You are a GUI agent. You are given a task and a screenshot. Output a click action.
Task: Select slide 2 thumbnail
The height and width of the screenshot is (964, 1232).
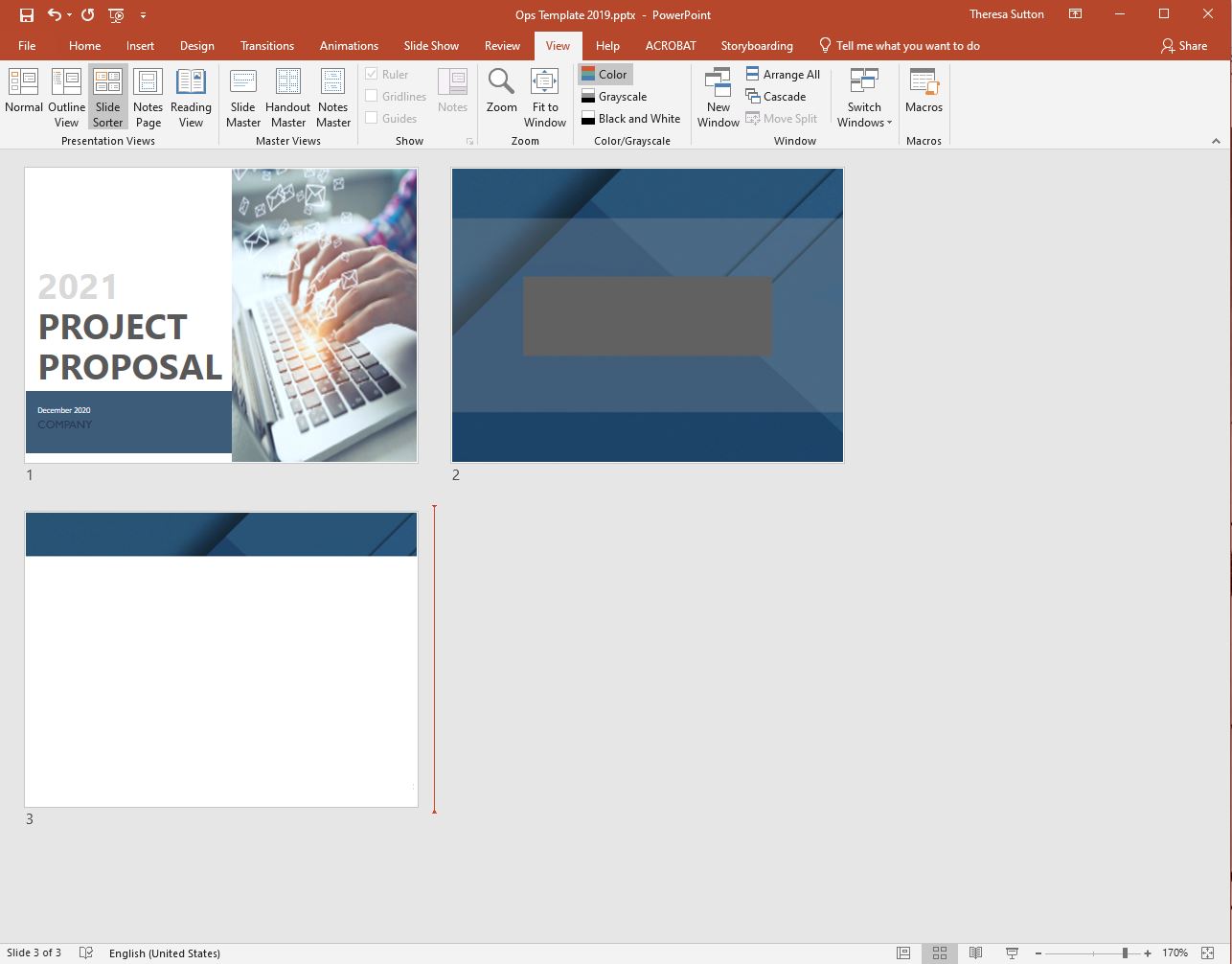[648, 315]
